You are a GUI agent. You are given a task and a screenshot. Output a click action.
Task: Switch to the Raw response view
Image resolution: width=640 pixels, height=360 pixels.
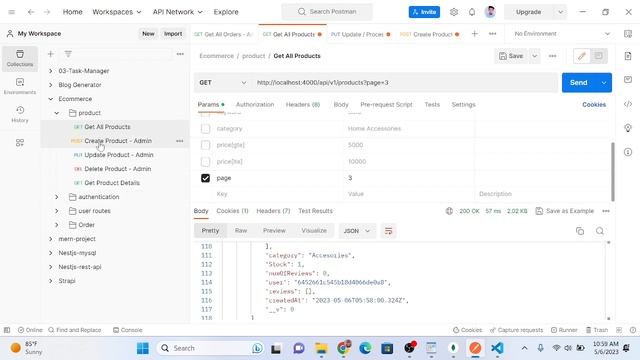(x=241, y=231)
